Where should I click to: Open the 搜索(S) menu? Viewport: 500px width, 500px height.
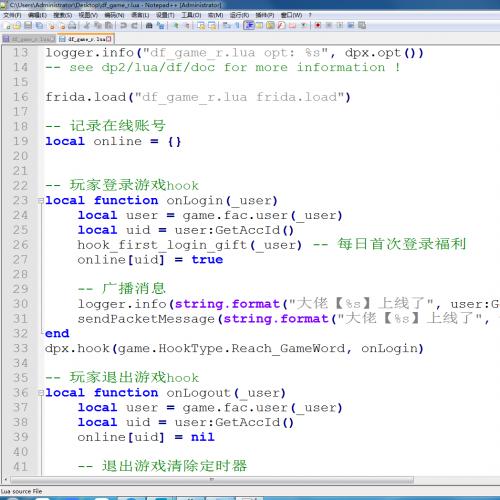coord(63,15)
